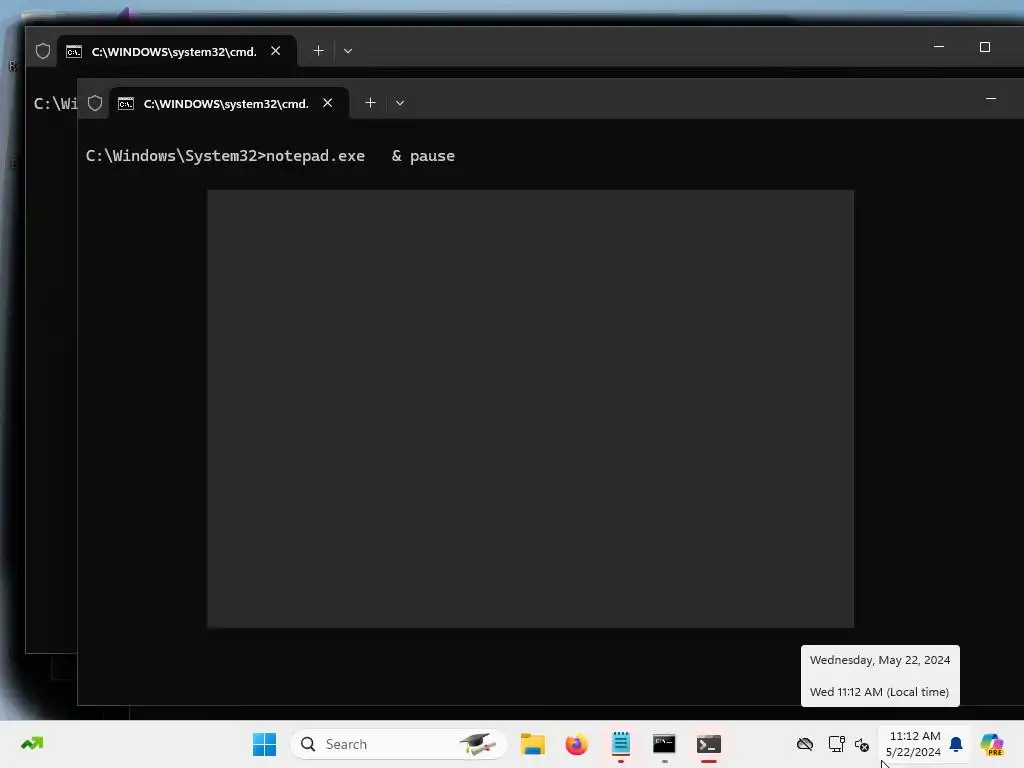Maximize the back terminal window
1024x768 pixels.
click(985, 47)
